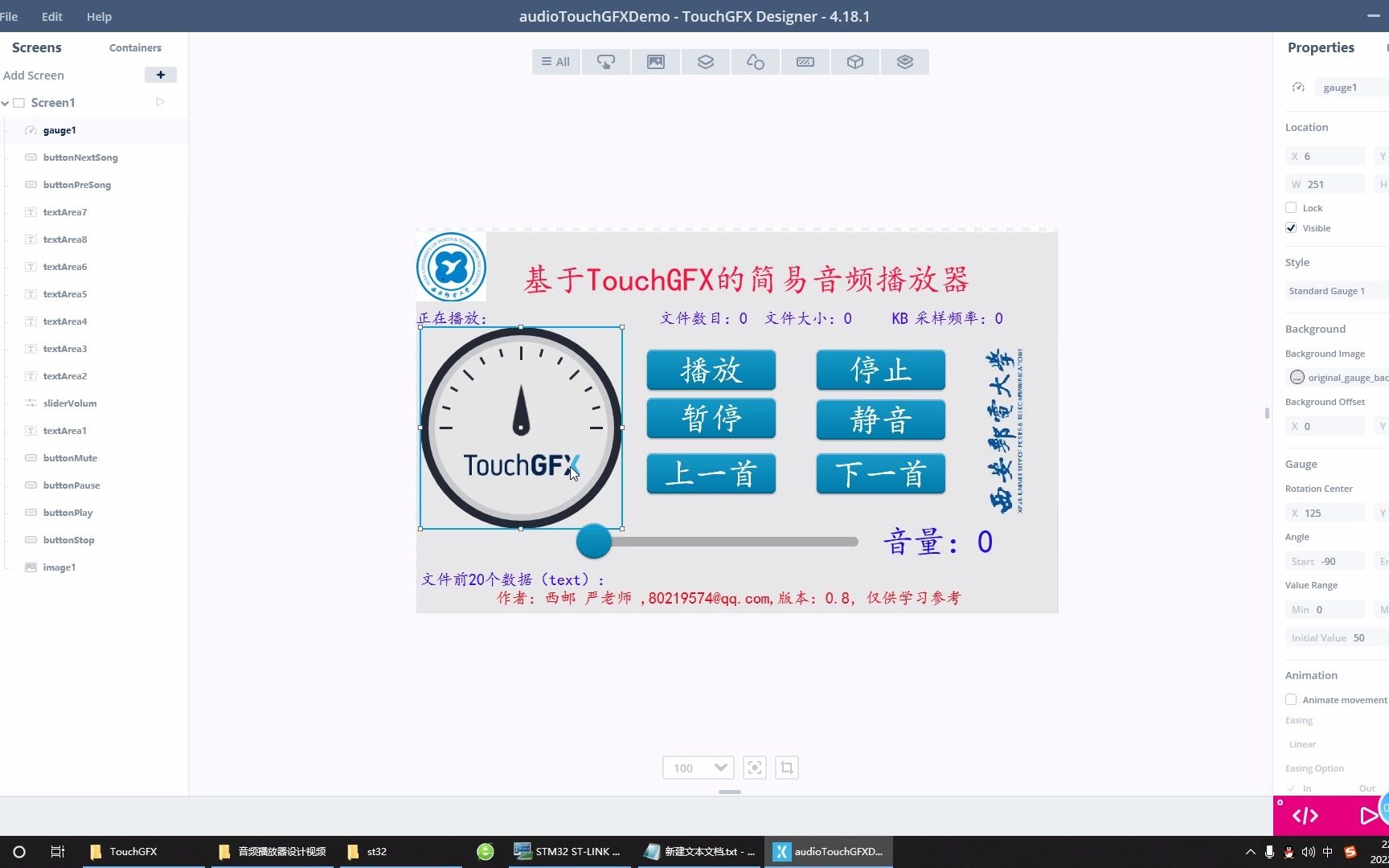Select the All widgets filter button
Viewport: 1389px width, 868px height.
coord(555,61)
